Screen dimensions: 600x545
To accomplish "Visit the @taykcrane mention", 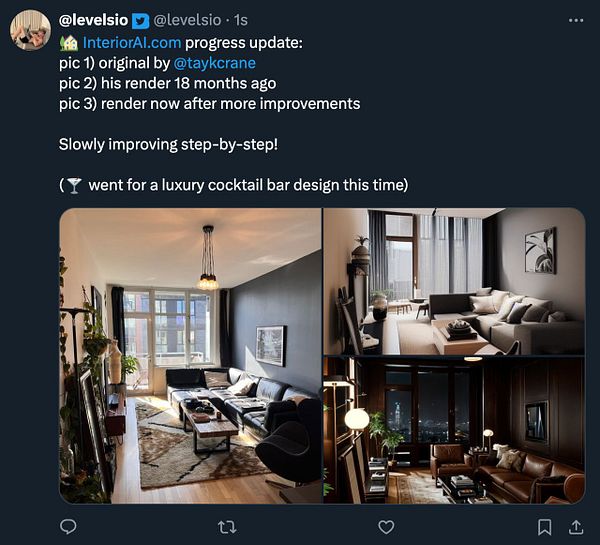I will pos(214,63).
